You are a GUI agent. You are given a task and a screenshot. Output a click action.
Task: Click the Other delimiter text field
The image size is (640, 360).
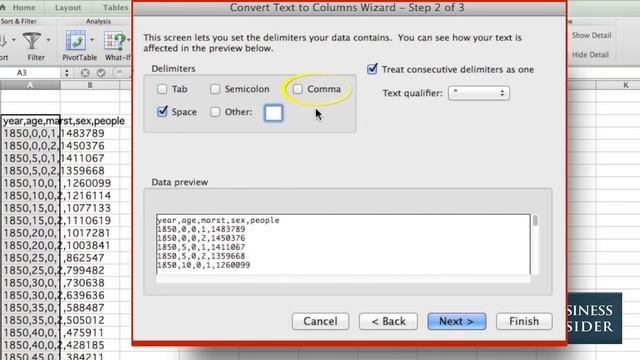tap(273, 113)
